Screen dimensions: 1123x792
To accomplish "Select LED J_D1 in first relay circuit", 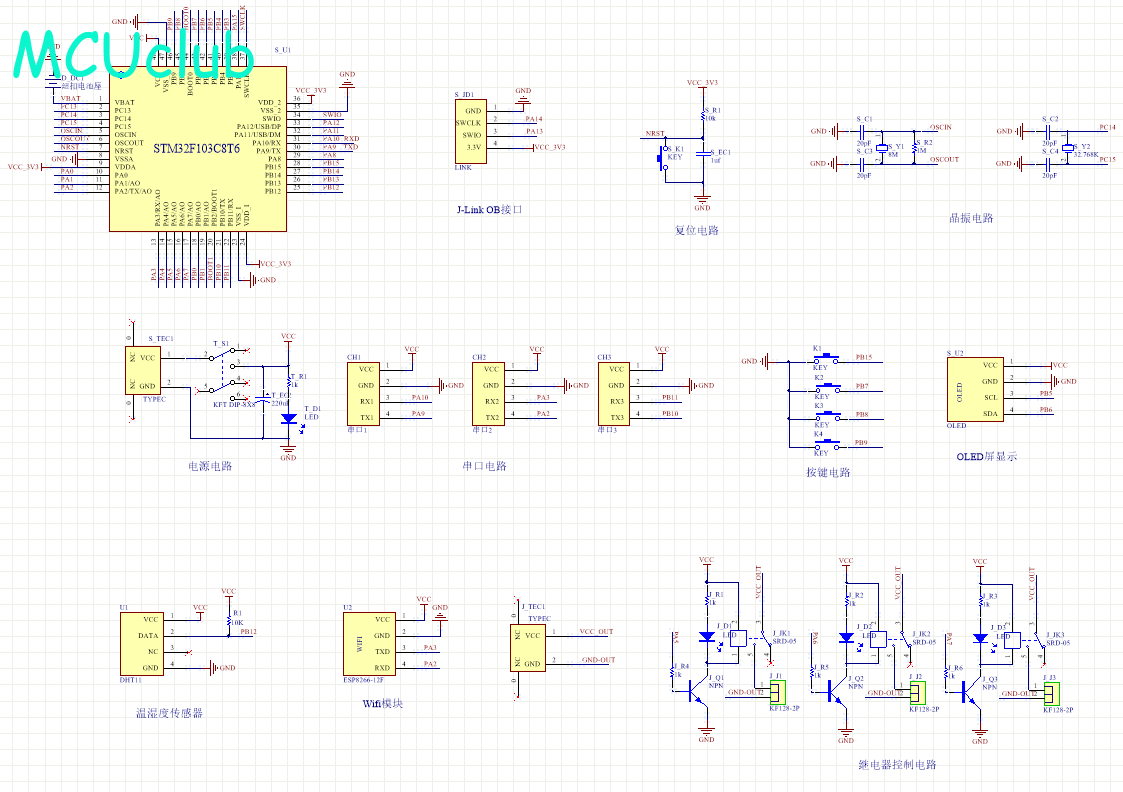I will pyautogui.click(x=707, y=637).
